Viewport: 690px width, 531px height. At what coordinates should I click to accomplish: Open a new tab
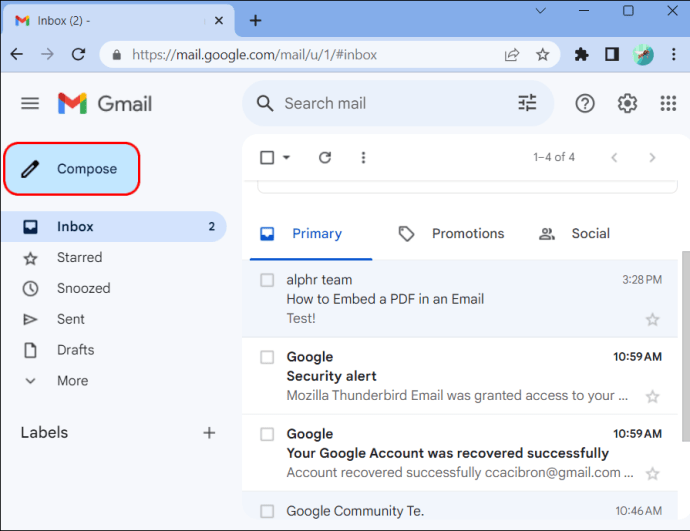click(x=255, y=21)
